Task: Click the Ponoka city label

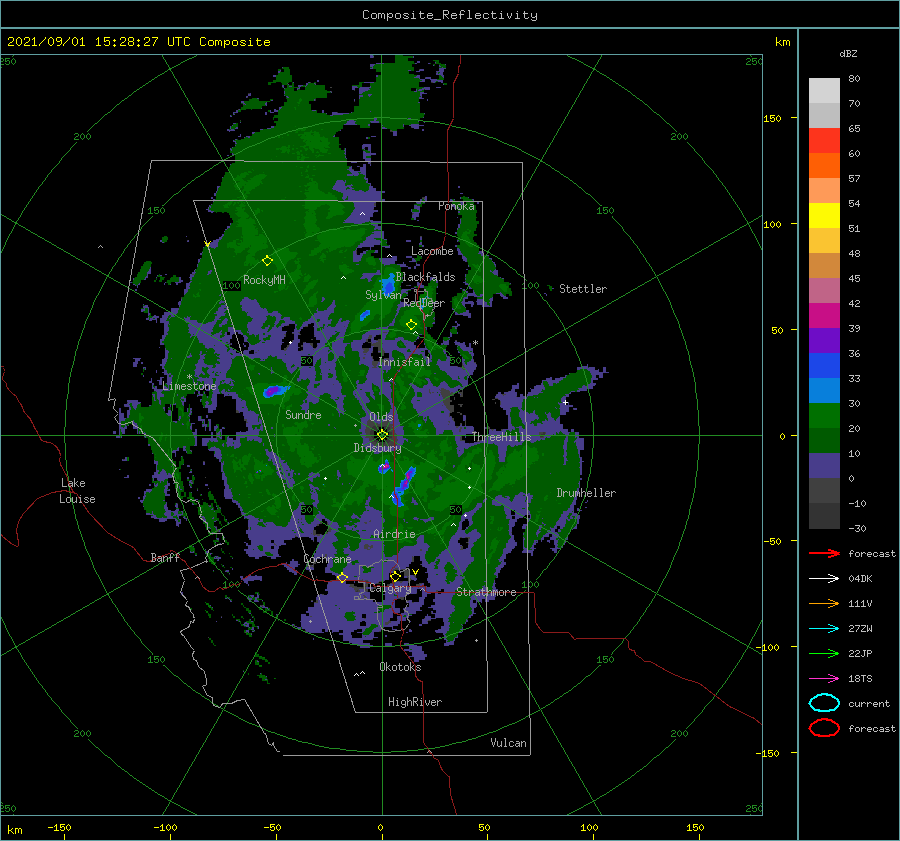Action: click(x=456, y=206)
